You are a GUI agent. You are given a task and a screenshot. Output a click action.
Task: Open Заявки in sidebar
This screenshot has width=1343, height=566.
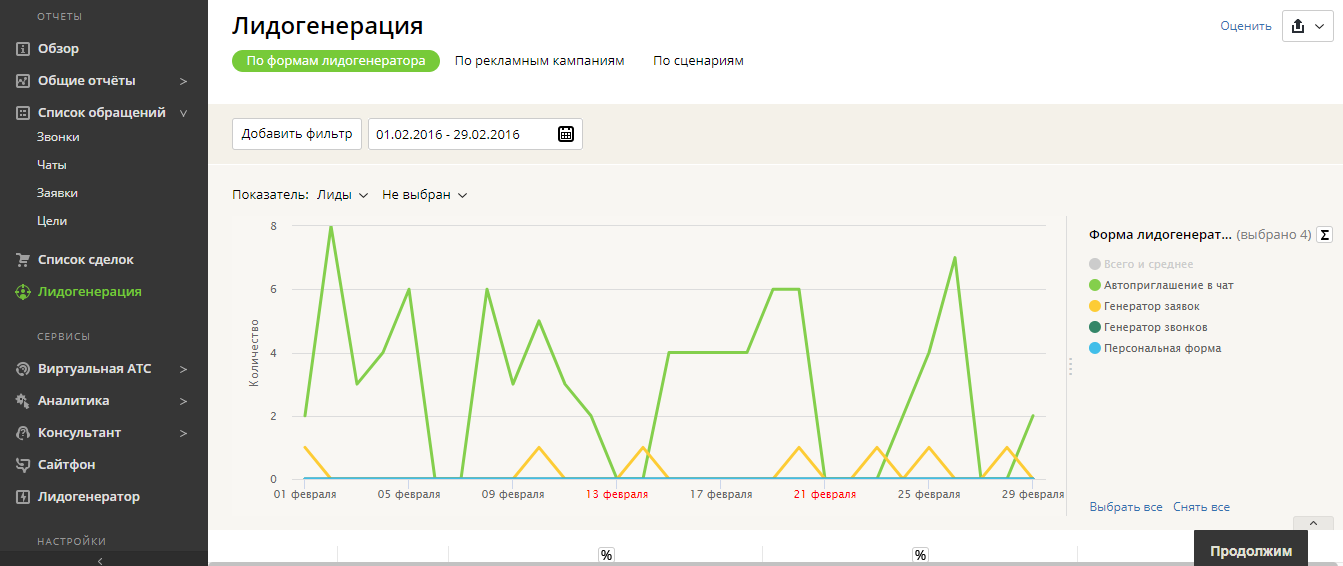click(x=57, y=193)
